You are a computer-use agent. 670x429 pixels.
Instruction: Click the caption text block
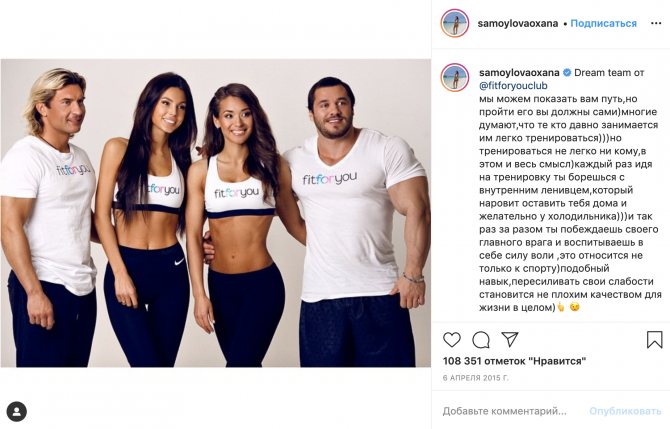pyautogui.click(x=570, y=190)
